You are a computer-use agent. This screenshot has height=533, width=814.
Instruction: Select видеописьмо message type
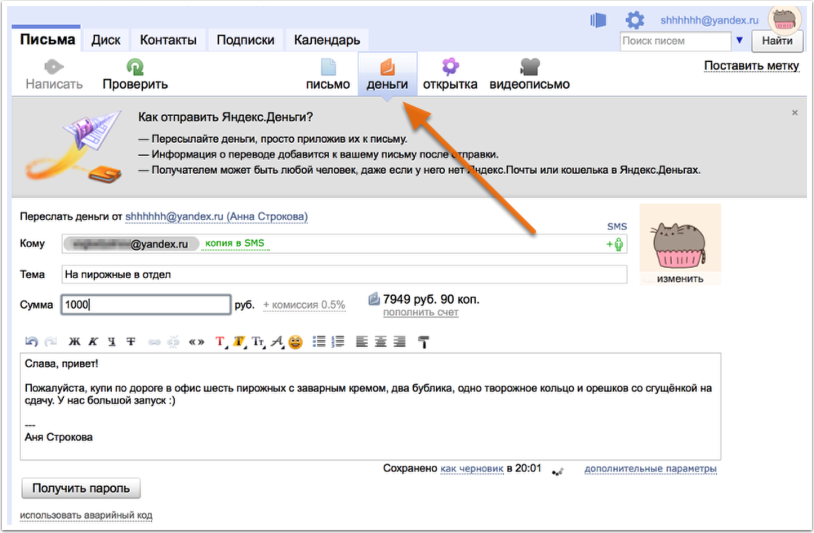point(530,75)
